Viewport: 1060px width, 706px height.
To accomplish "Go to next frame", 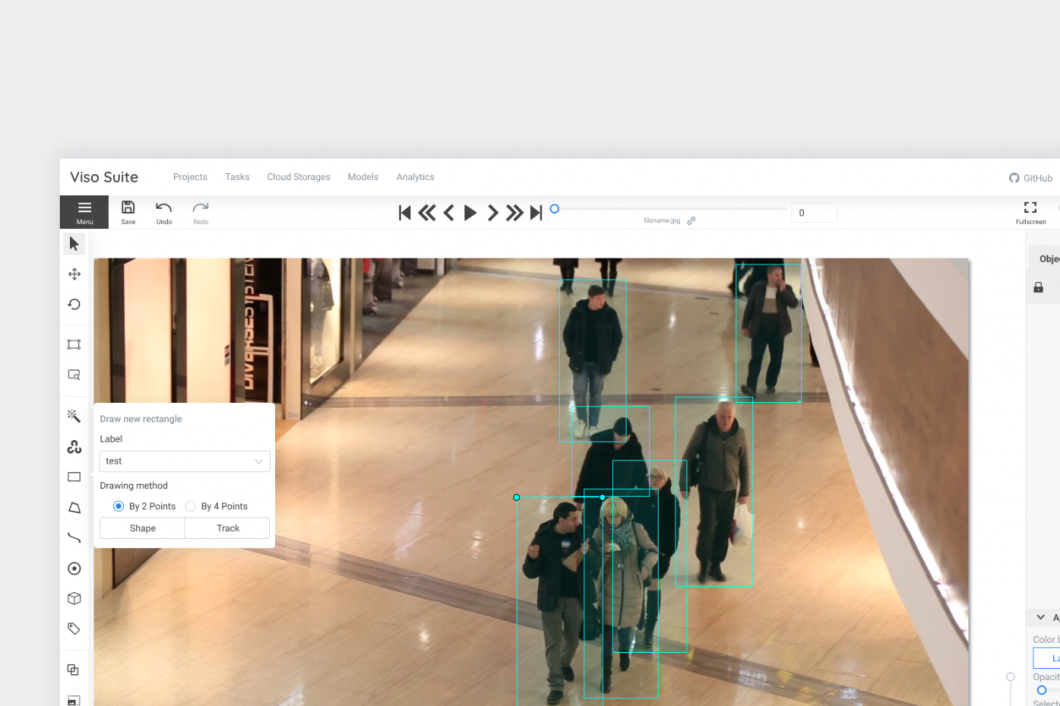I will tap(493, 213).
